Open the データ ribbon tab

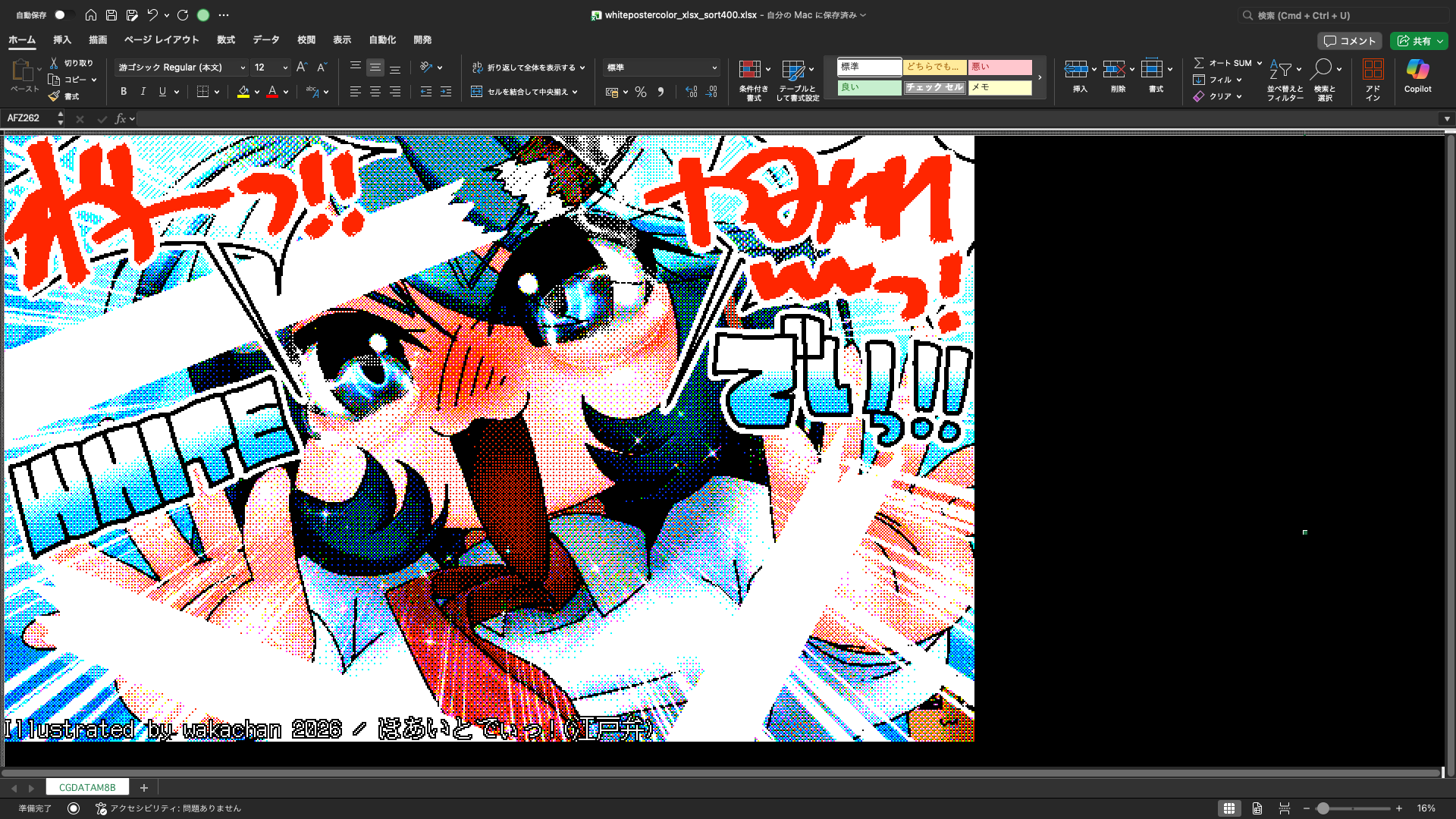coord(265,39)
